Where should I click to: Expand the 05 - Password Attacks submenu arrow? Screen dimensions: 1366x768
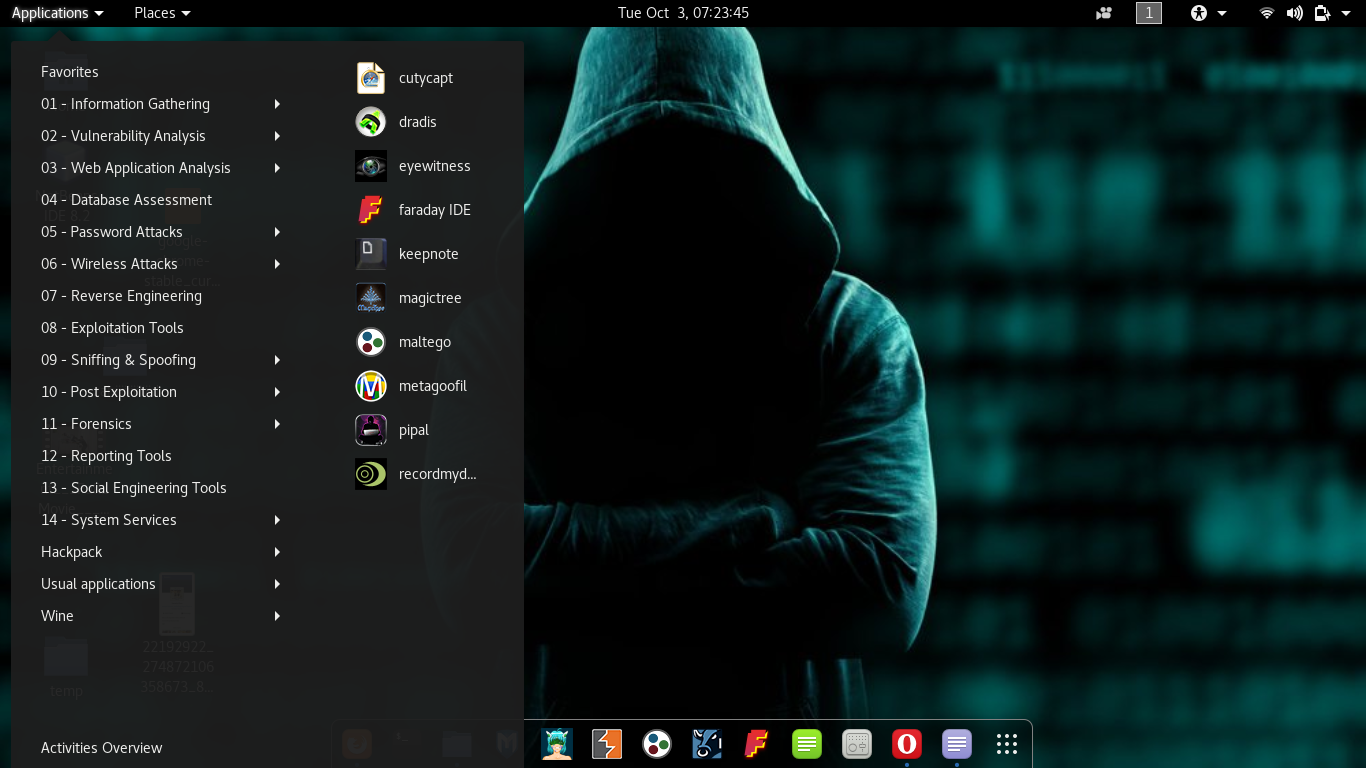point(277,232)
